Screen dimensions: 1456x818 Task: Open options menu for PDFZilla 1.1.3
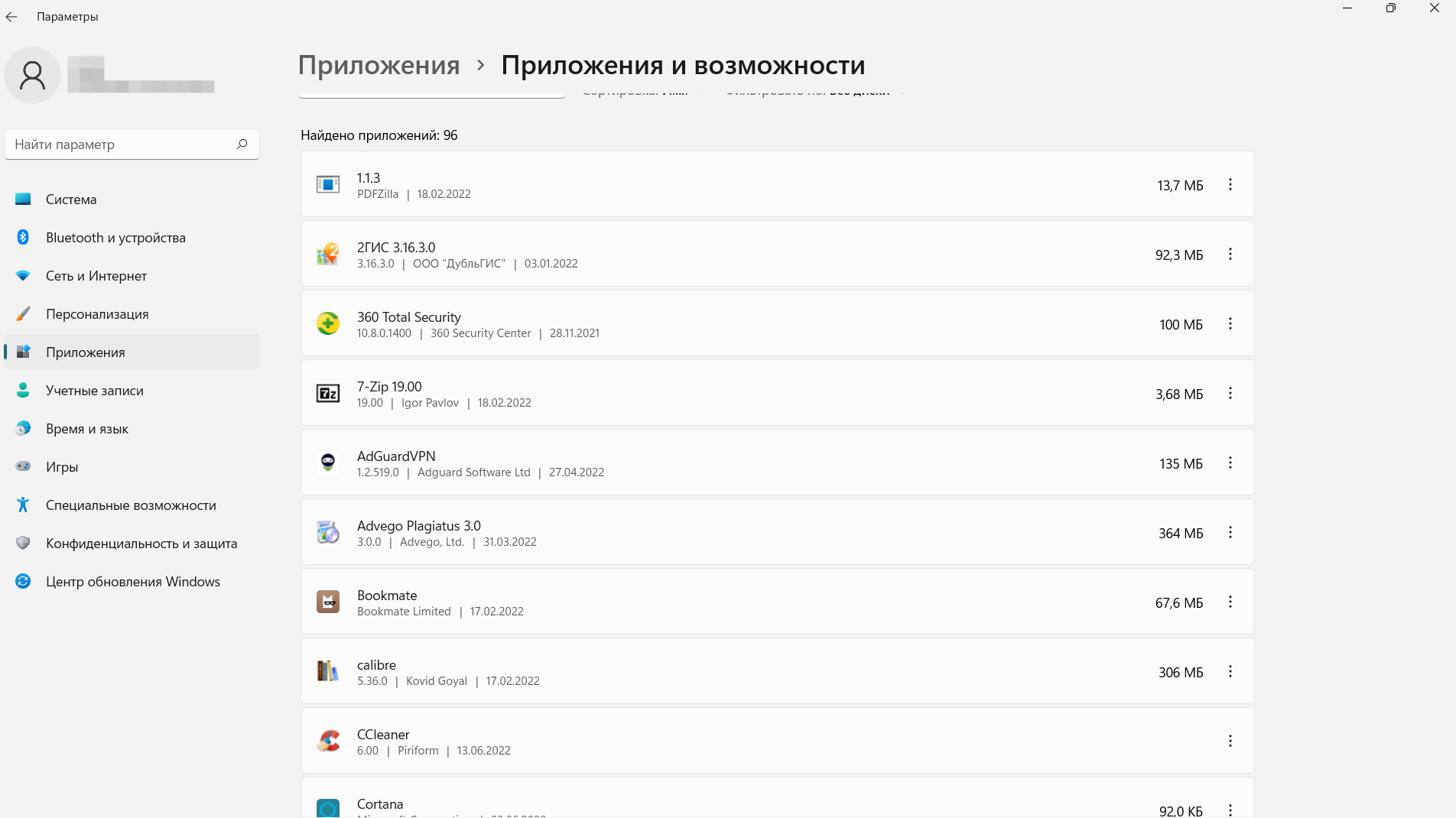(x=1230, y=184)
